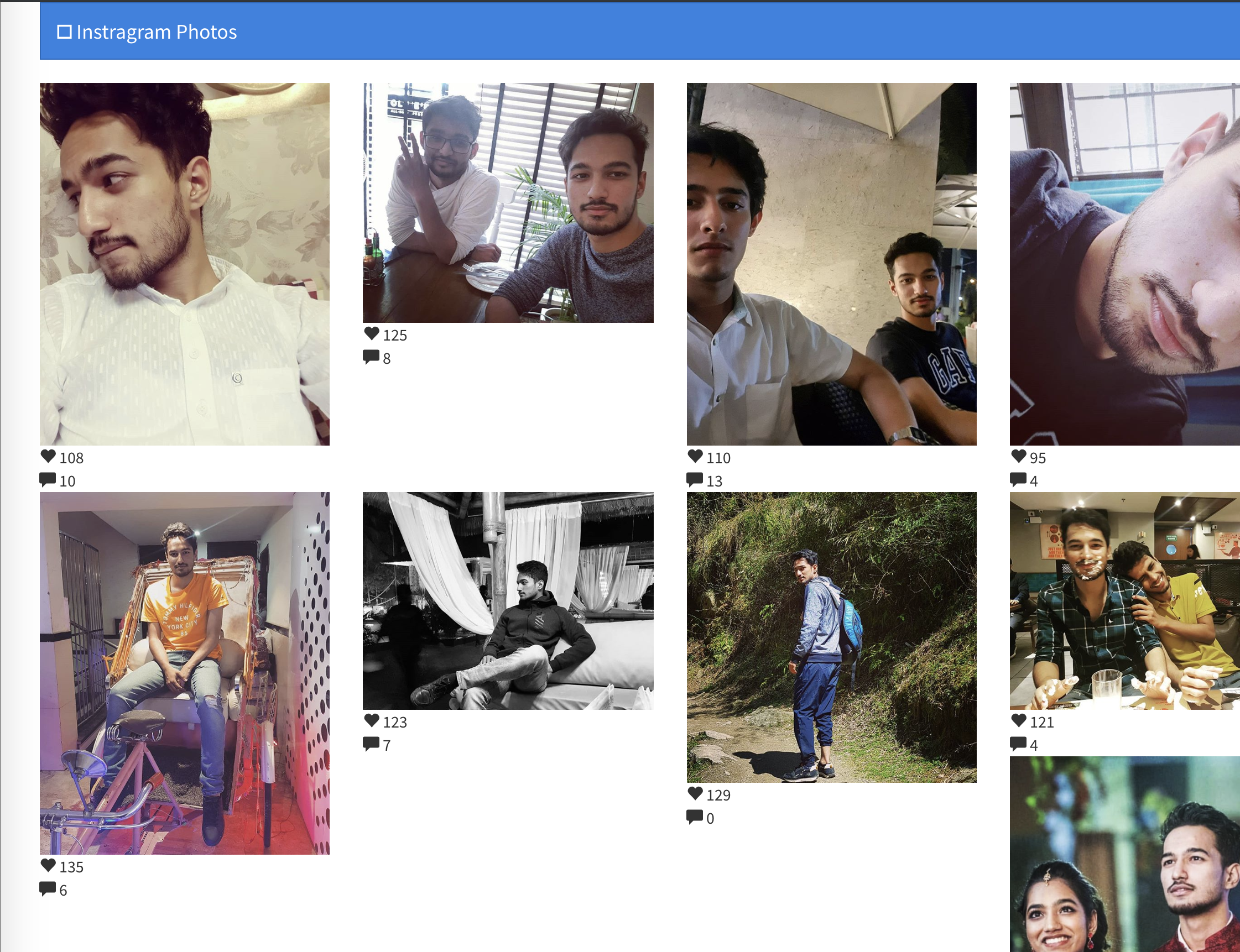
Task: Open the black and white lounge photo
Action: click(508, 600)
